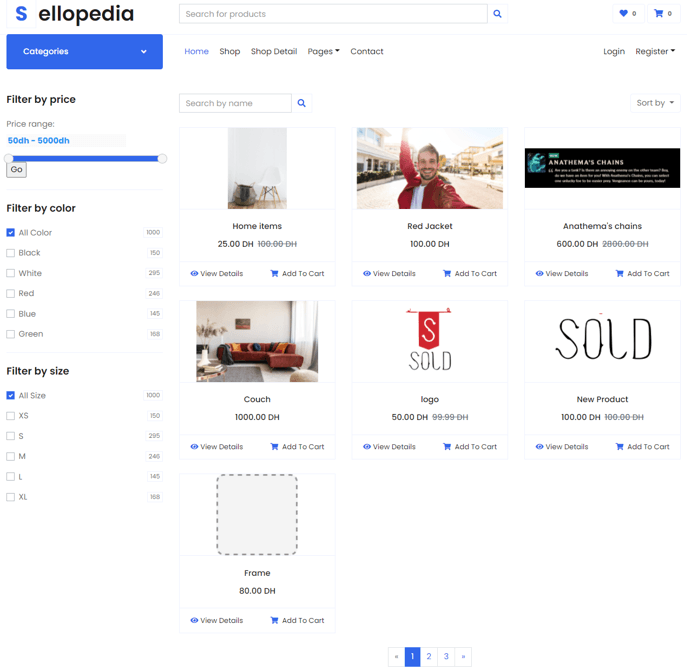Click cart icon on Couch card
This screenshot has height=672, width=687.
point(274,446)
